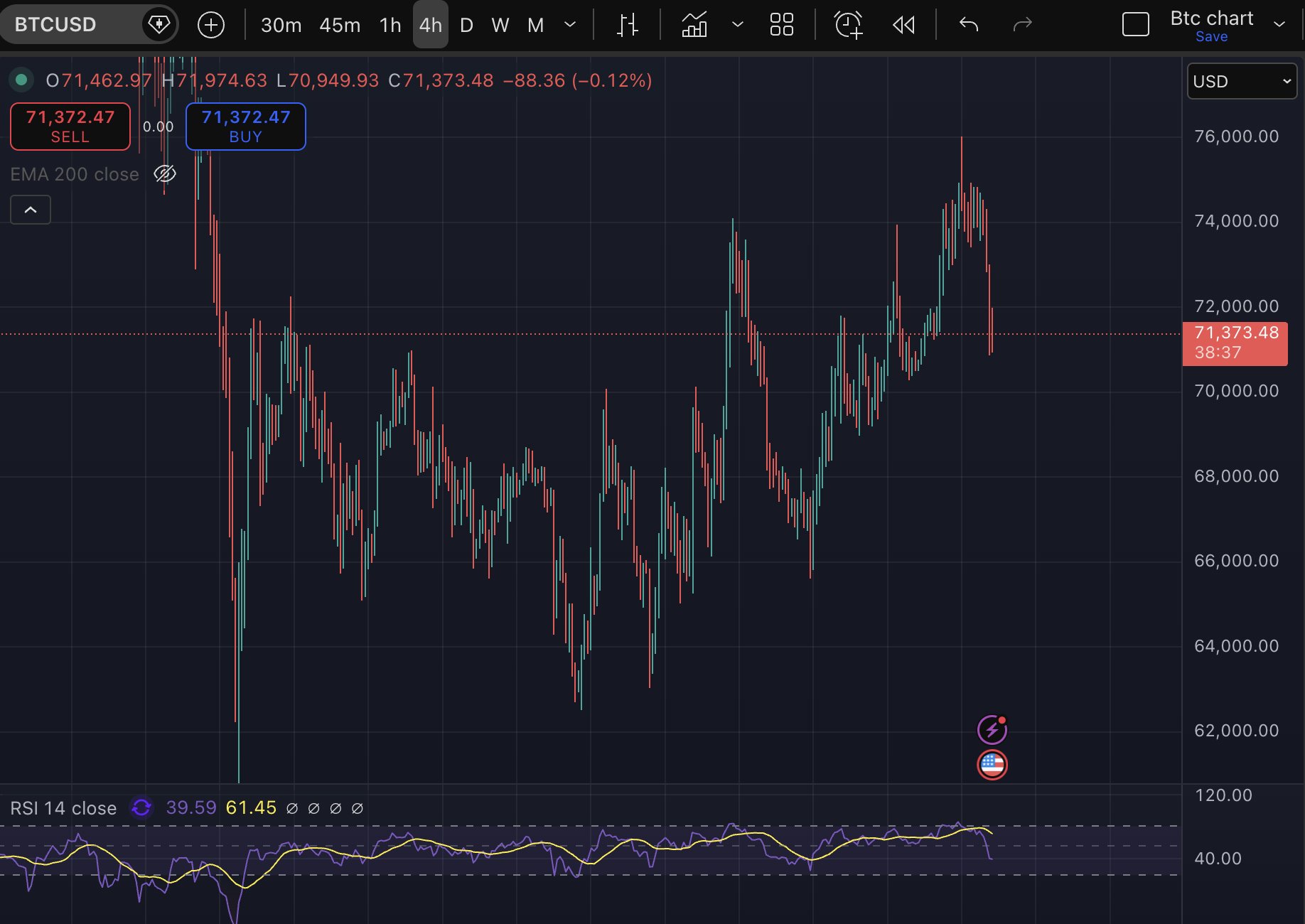Expand the timeframe interval dropdown arrow
The image size is (1305, 924).
point(570,25)
